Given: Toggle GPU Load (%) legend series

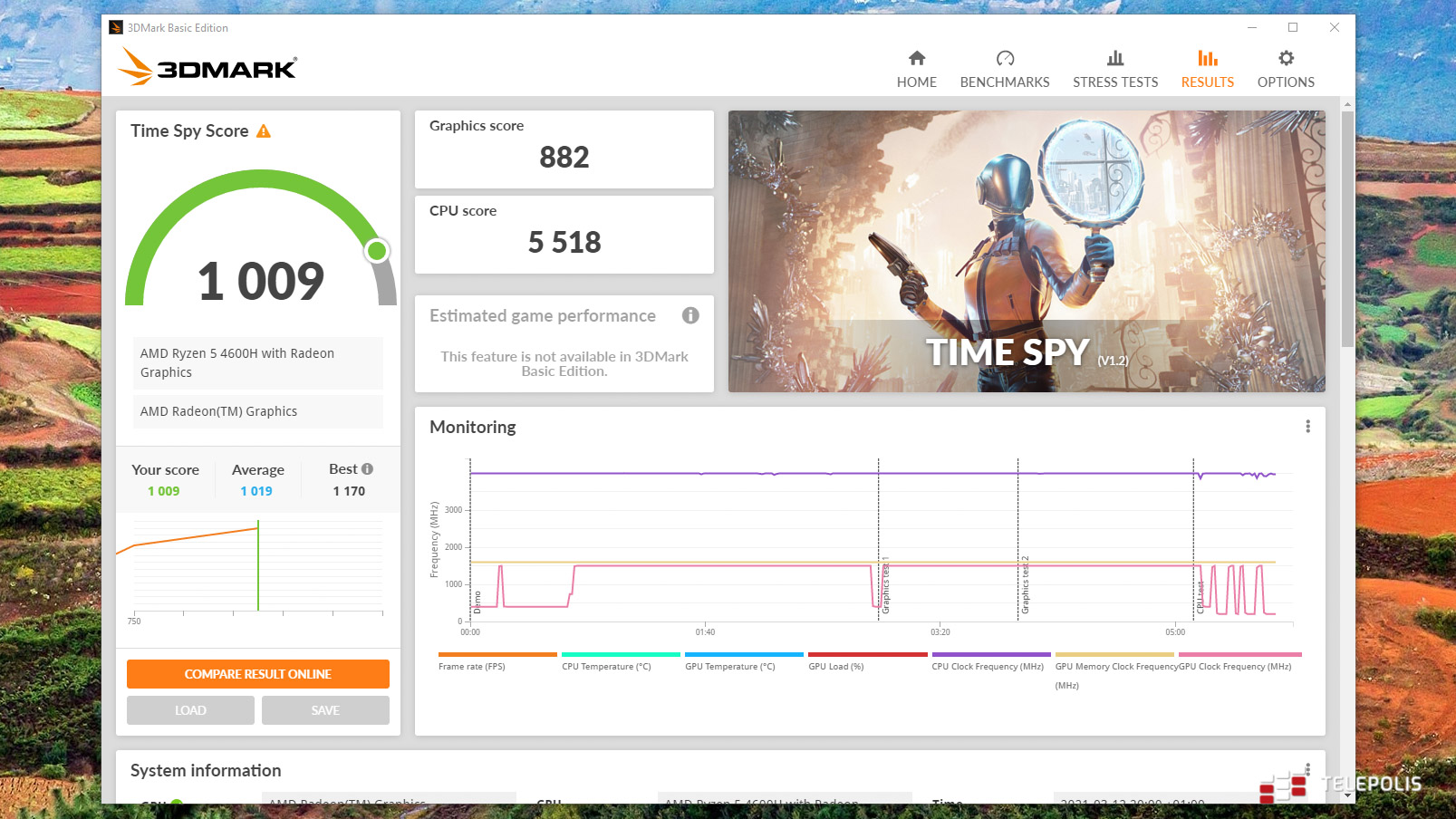Looking at the screenshot, I should click(x=835, y=666).
